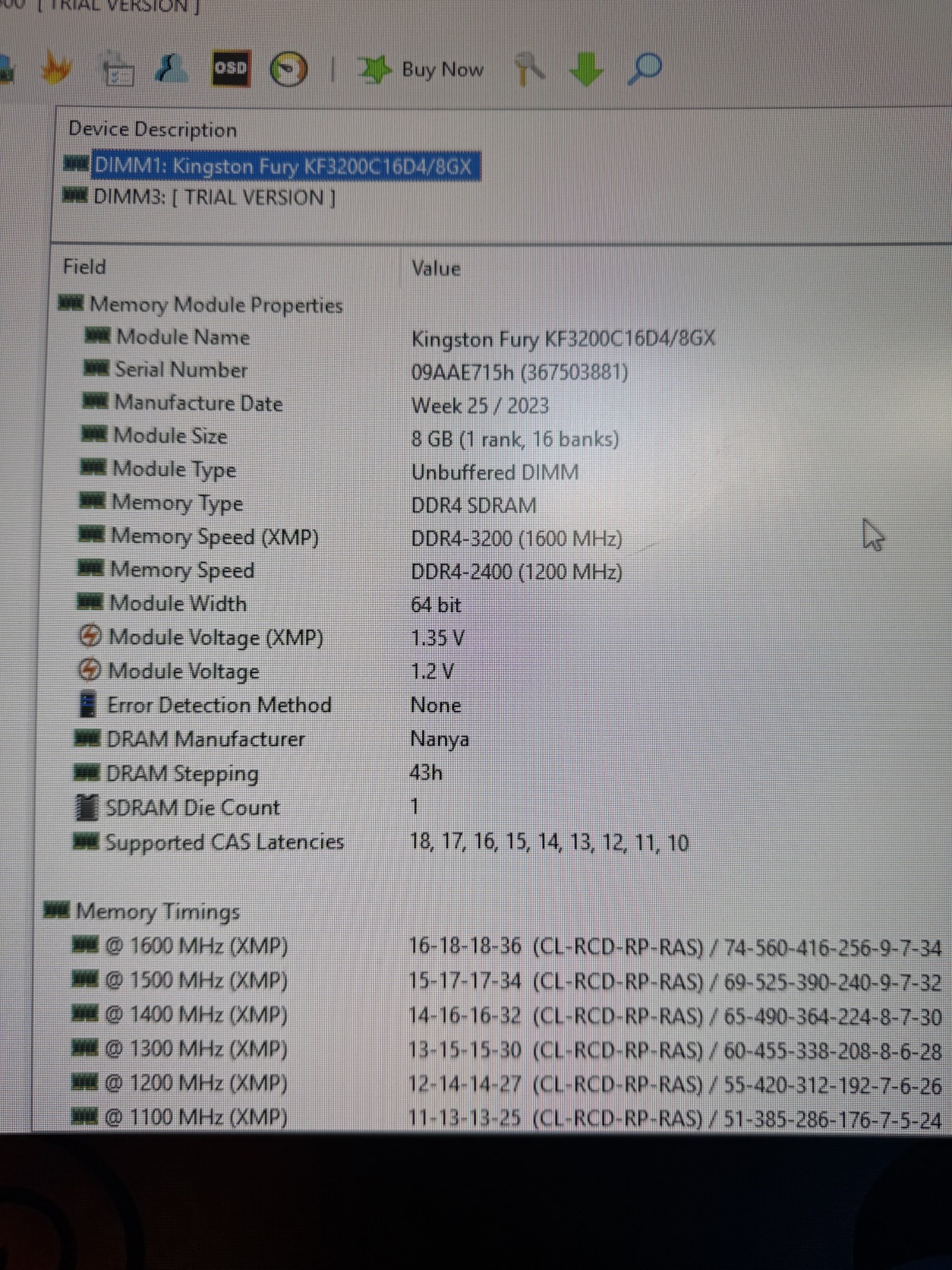This screenshot has width=952, height=1270.
Task: Select the Module Type field
Action: (x=174, y=469)
